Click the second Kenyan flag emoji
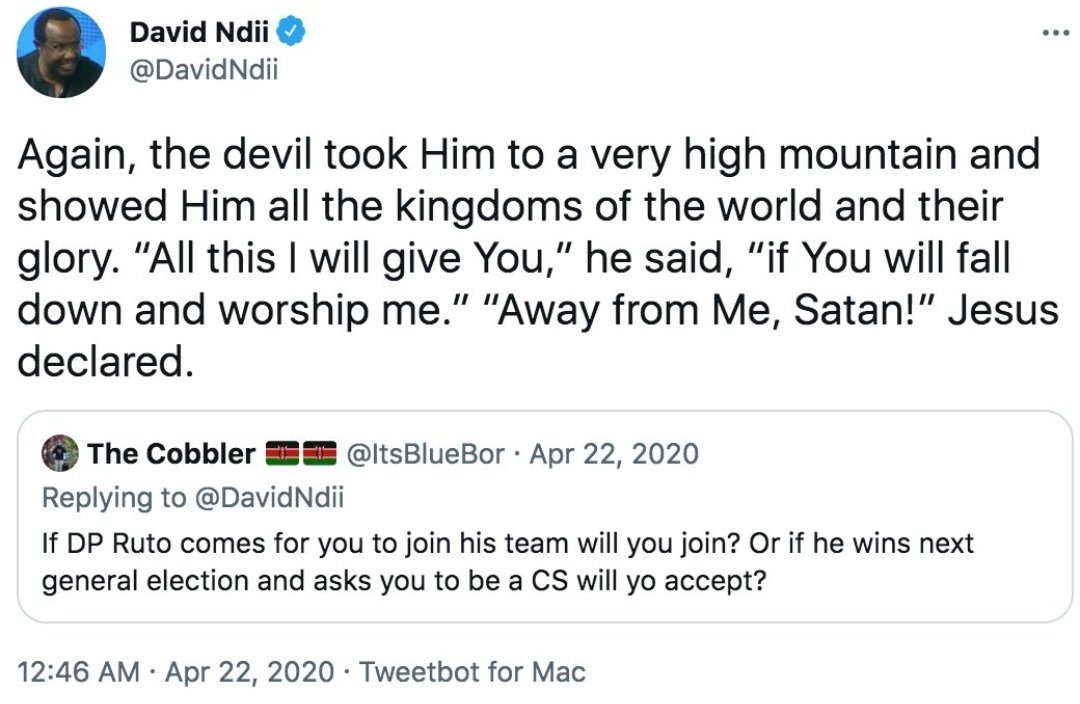 pos(320,453)
